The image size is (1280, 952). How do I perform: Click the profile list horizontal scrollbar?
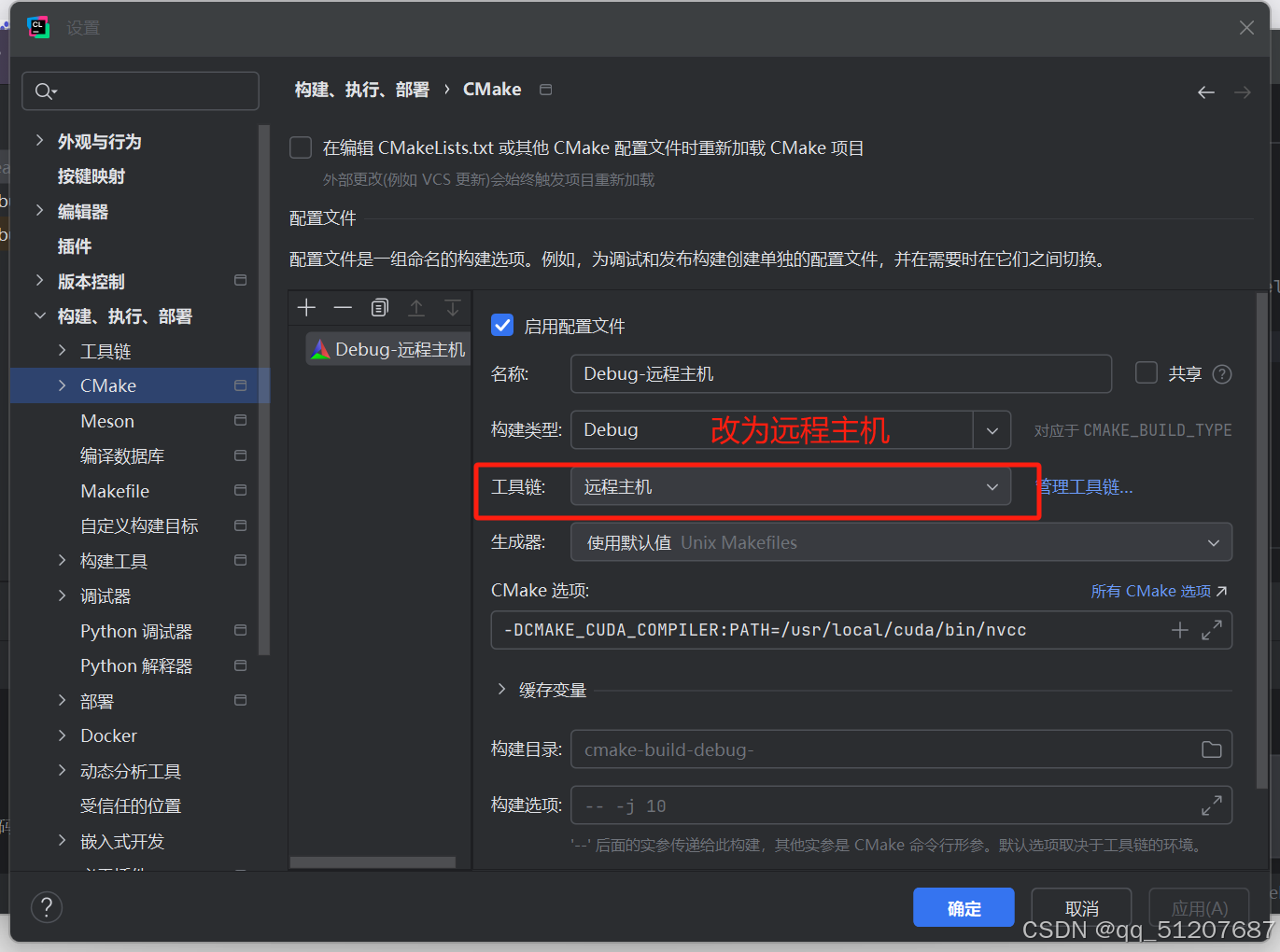point(373,862)
